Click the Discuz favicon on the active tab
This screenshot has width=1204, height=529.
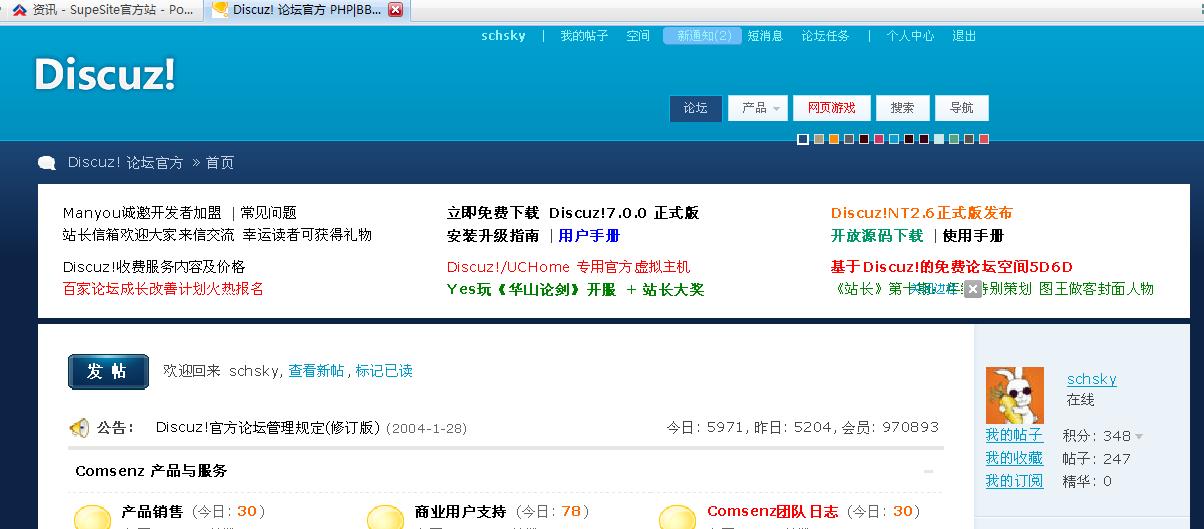(x=220, y=9)
